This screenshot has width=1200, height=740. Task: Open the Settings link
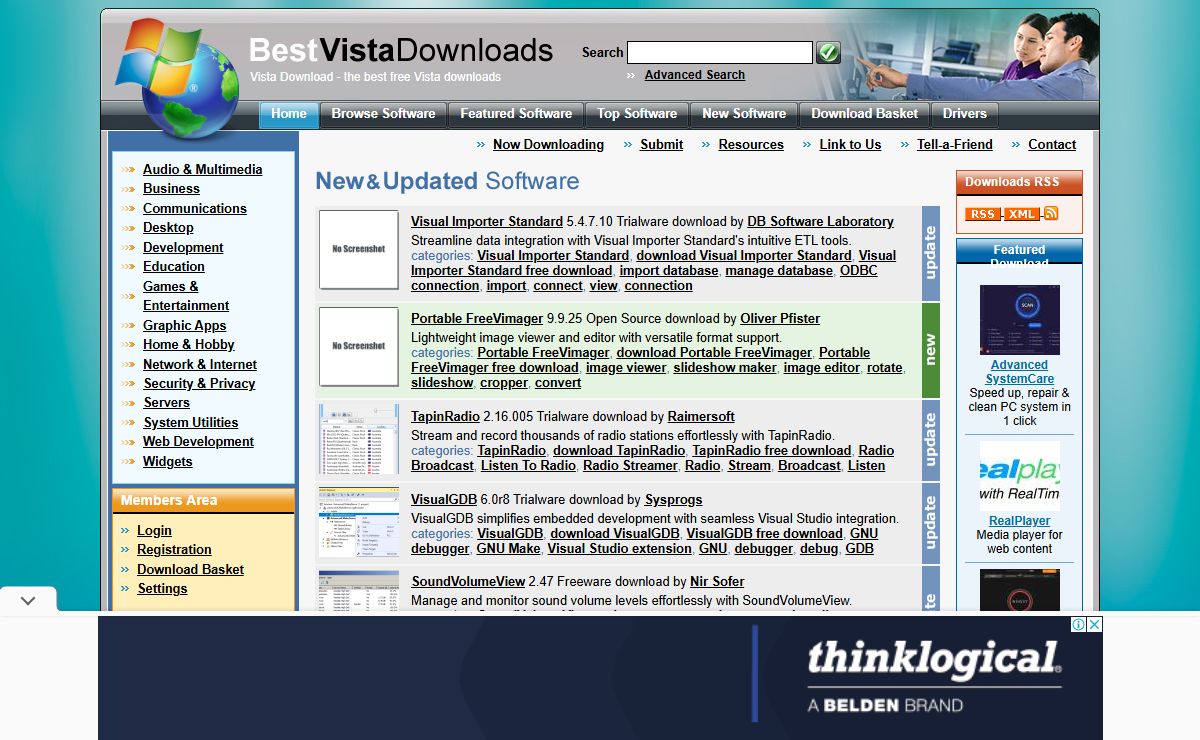(x=162, y=589)
